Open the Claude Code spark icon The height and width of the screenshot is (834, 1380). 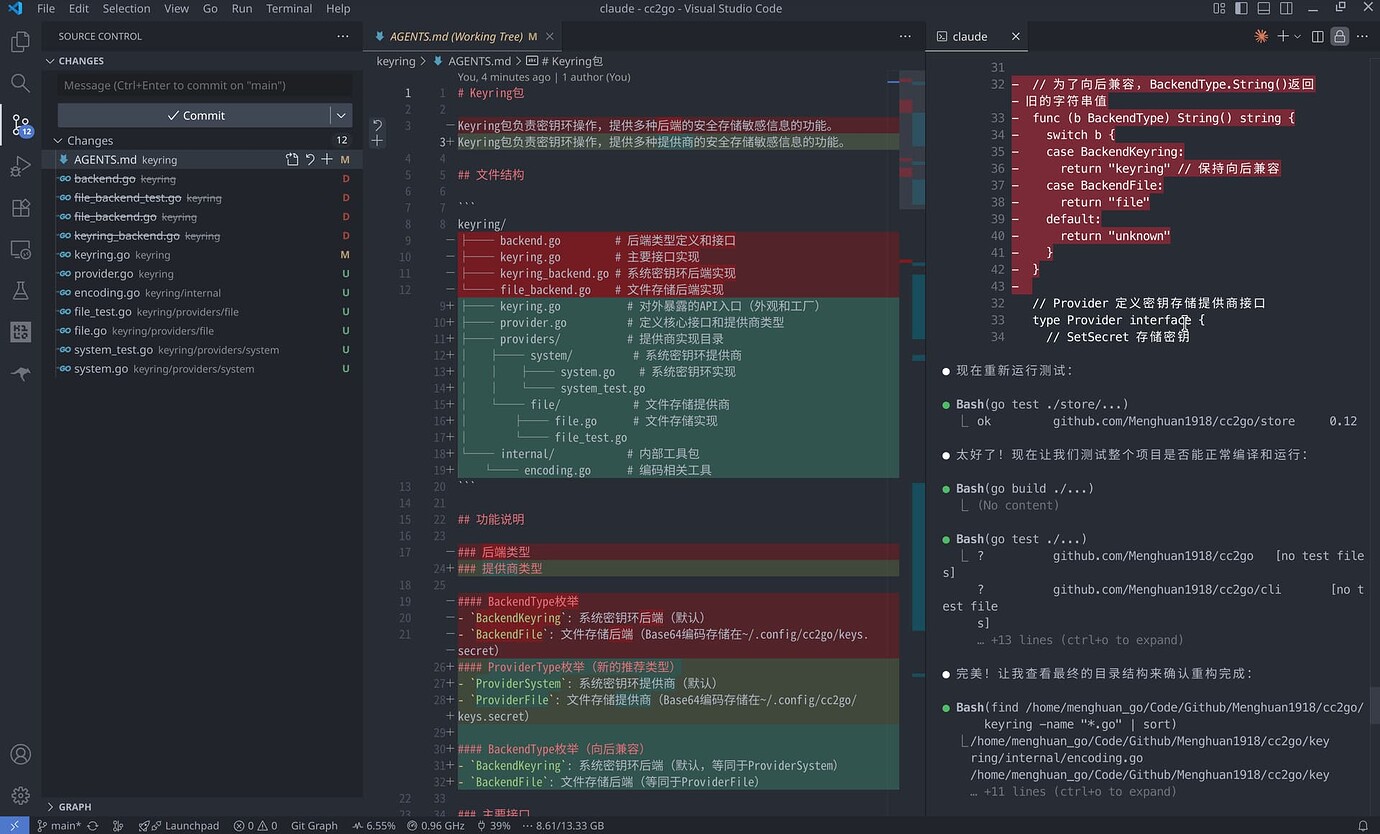1261,36
